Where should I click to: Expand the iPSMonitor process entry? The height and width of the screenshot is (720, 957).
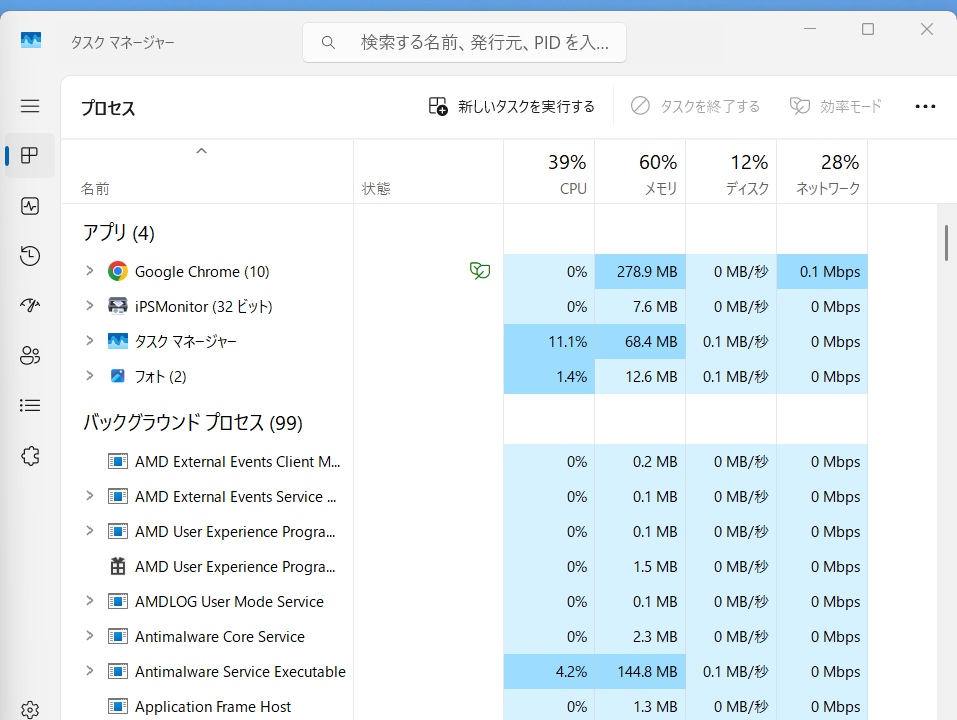(x=89, y=306)
